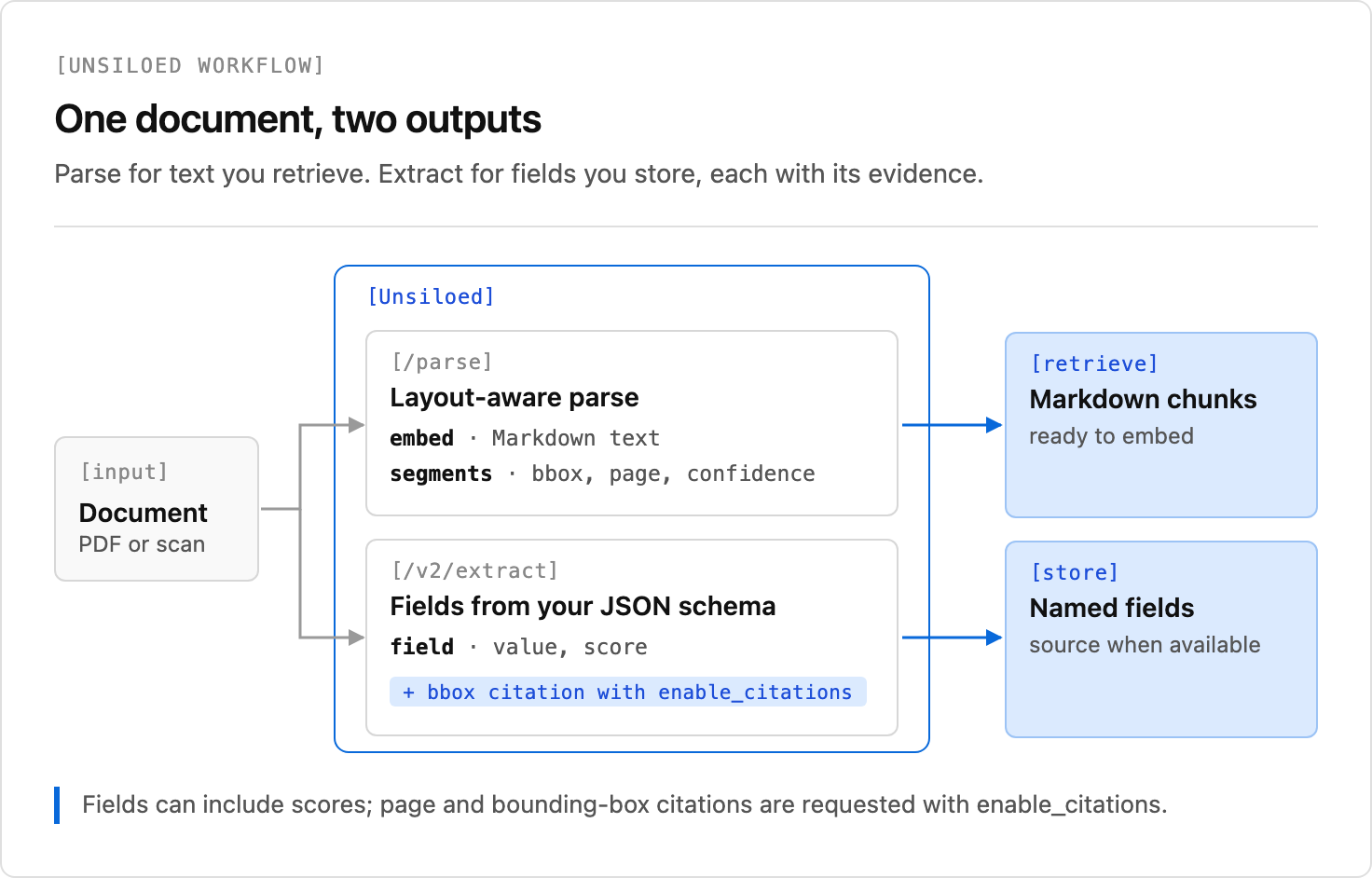Click the 'ready to embed' text
The image size is (1372, 878).
point(1111,436)
